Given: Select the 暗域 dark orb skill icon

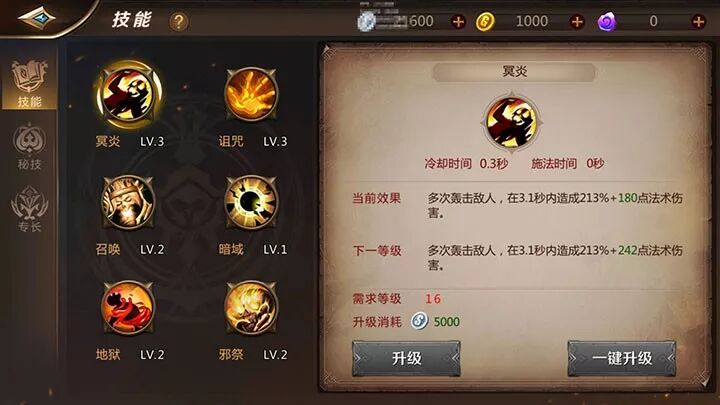Looking at the screenshot, I should (x=251, y=202).
